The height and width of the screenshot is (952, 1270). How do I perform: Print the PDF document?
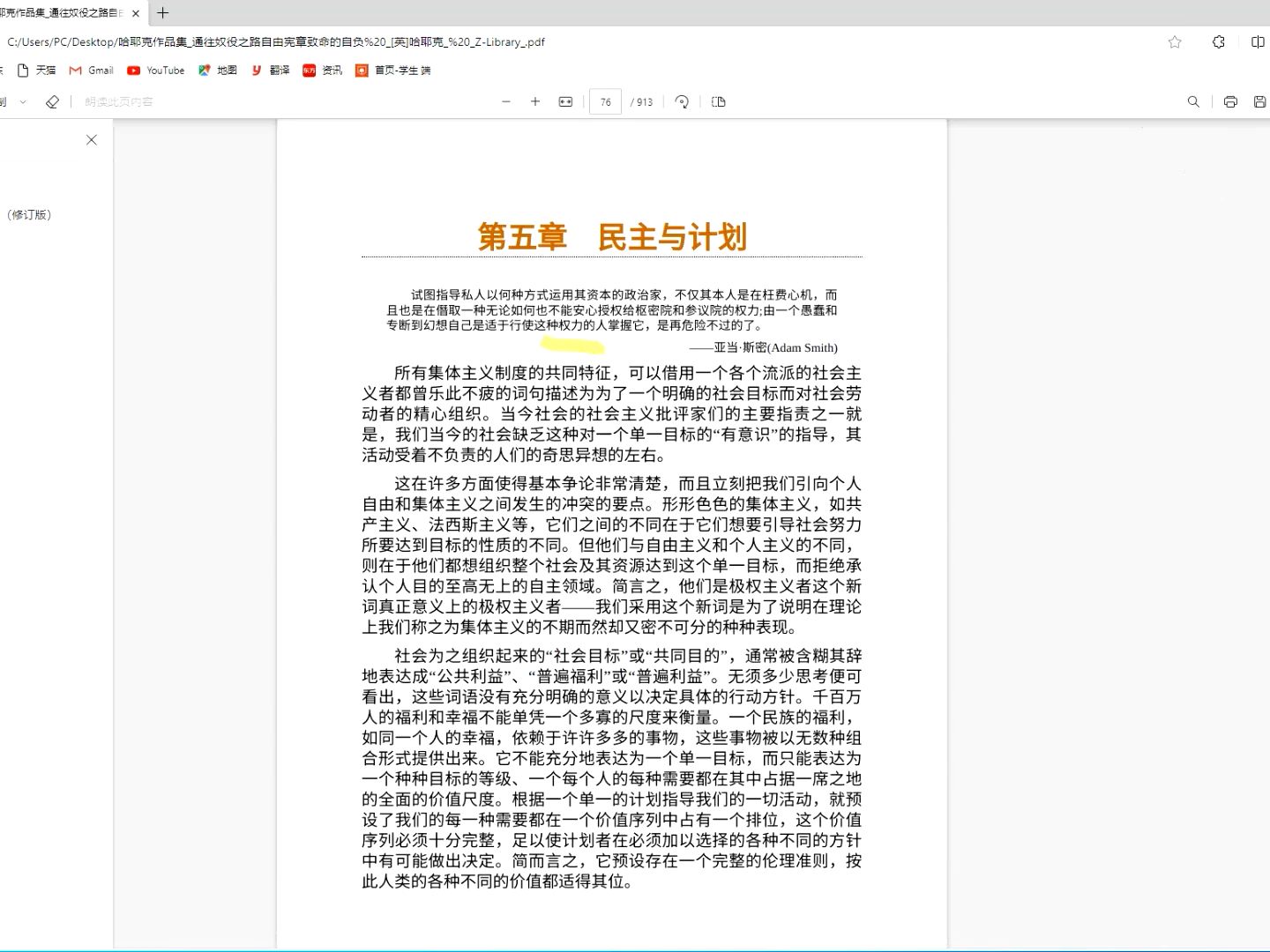(x=1230, y=102)
